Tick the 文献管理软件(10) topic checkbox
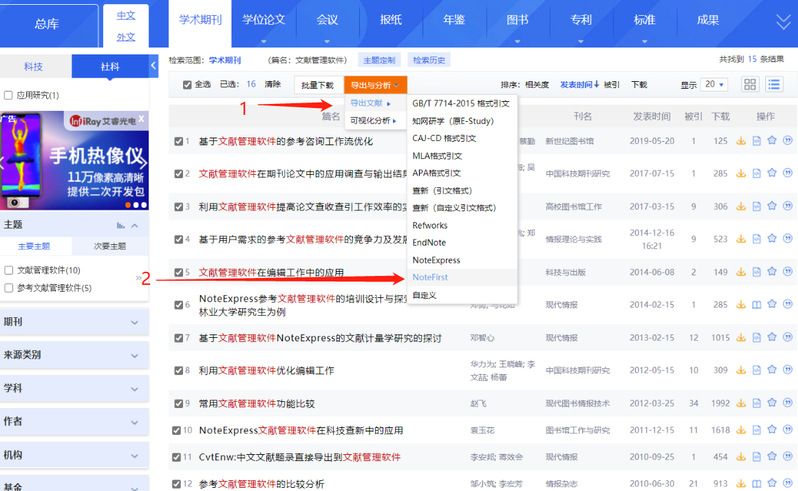The image size is (798, 491). click(9, 270)
